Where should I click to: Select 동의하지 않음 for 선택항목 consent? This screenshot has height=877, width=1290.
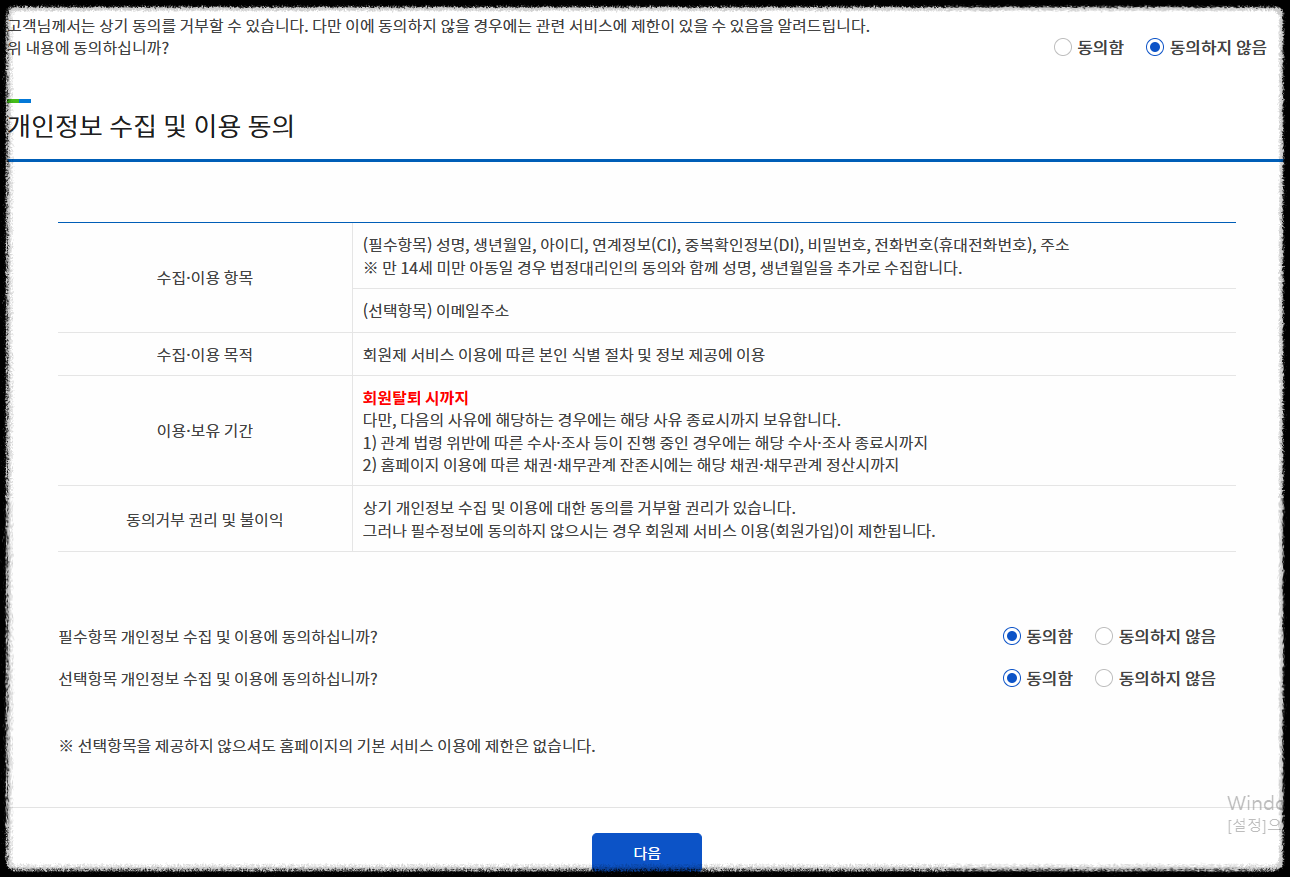click(x=1103, y=677)
